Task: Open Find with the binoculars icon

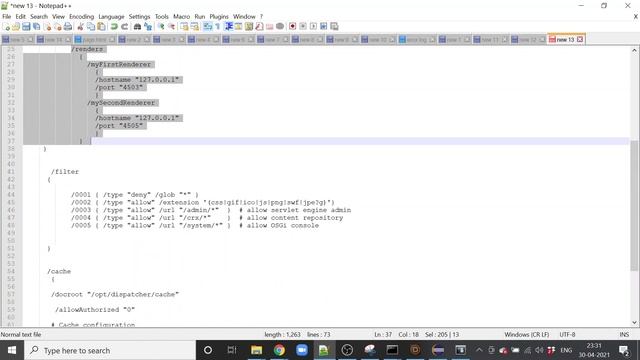Action: coord(138,27)
